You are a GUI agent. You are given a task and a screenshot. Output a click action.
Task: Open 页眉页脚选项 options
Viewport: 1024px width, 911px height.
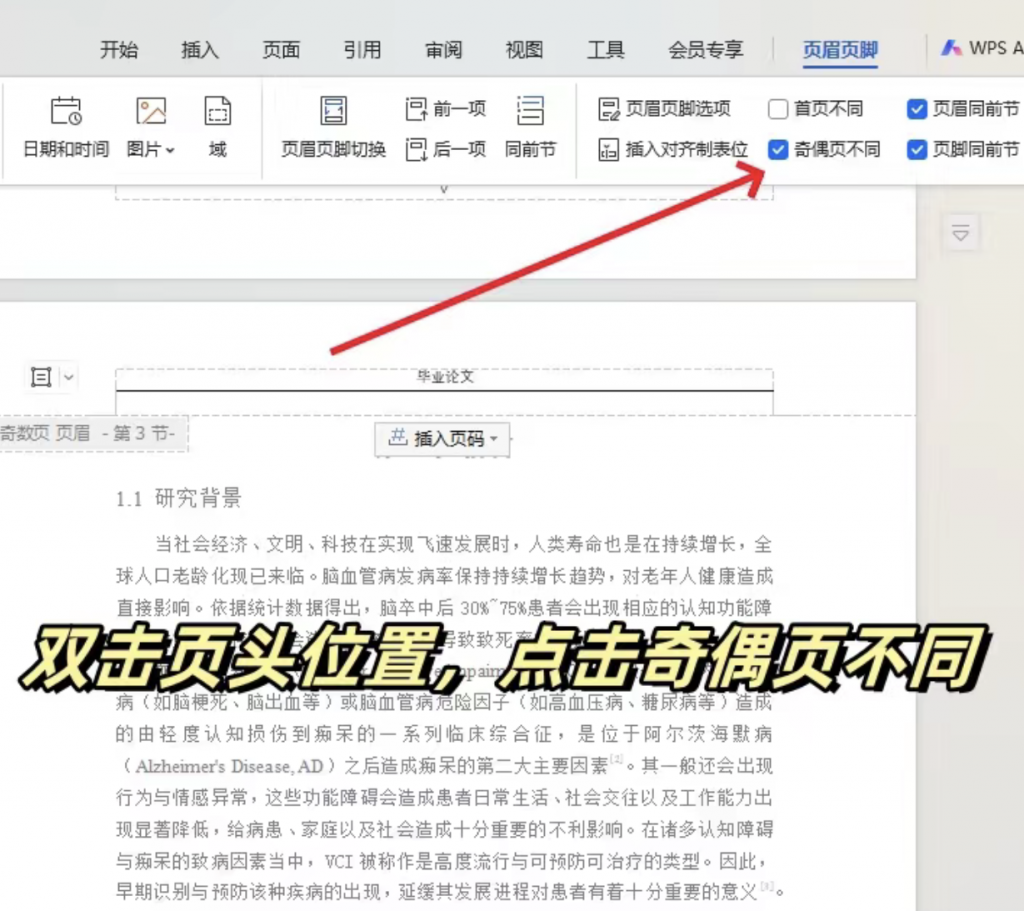(665, 108)
